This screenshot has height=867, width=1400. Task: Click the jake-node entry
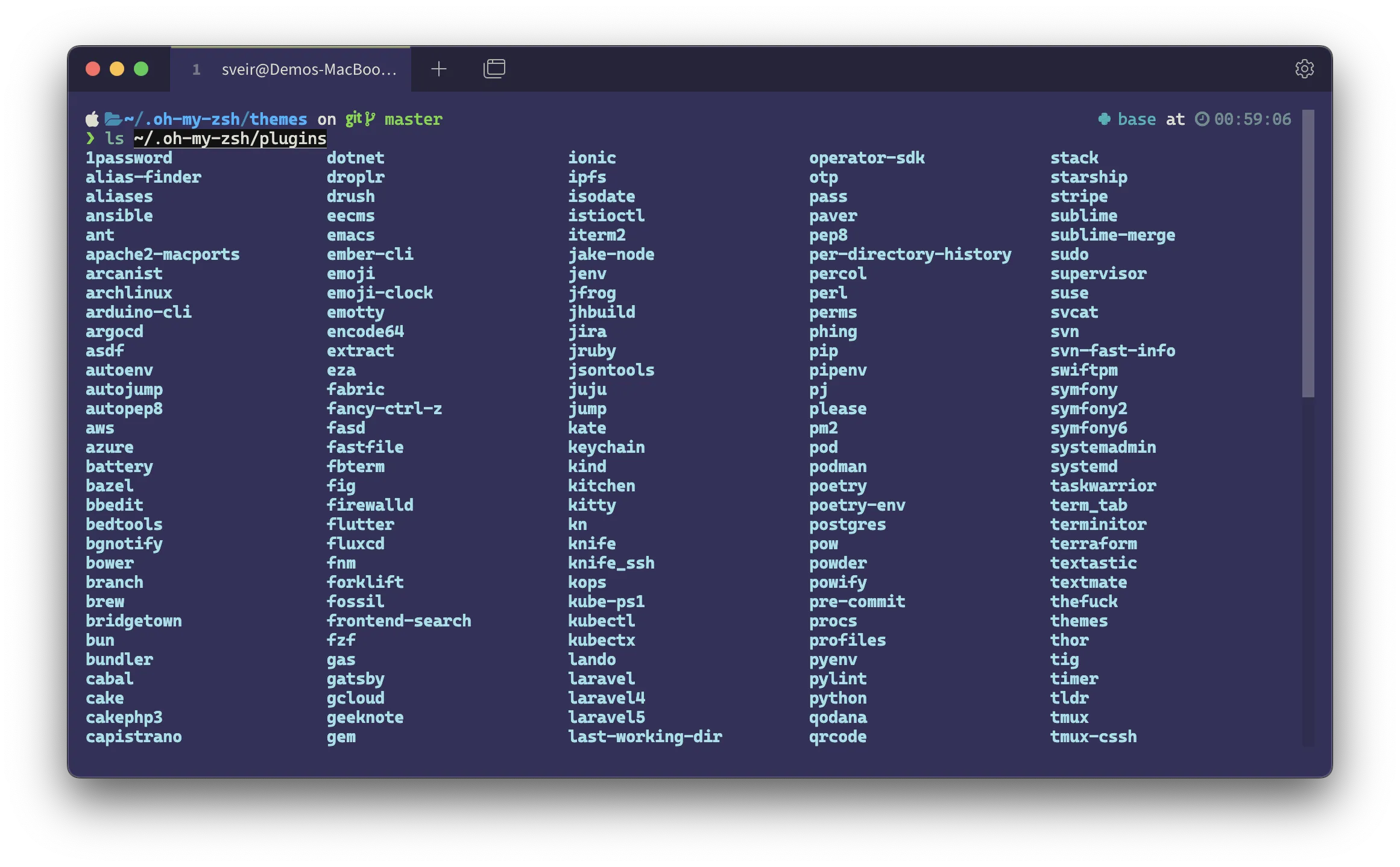tap(611, 254)
